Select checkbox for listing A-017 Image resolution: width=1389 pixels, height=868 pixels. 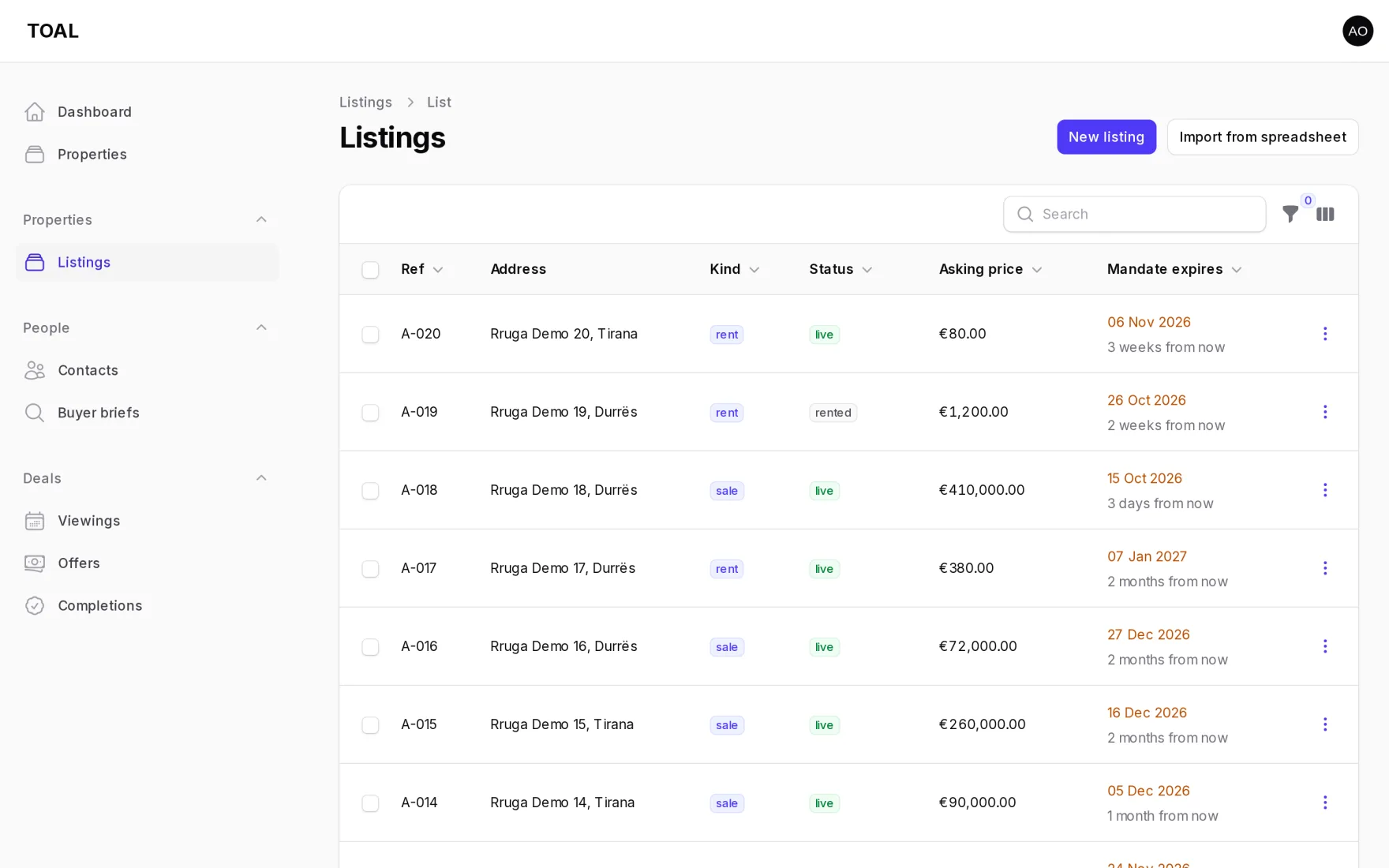coord(370,569)
